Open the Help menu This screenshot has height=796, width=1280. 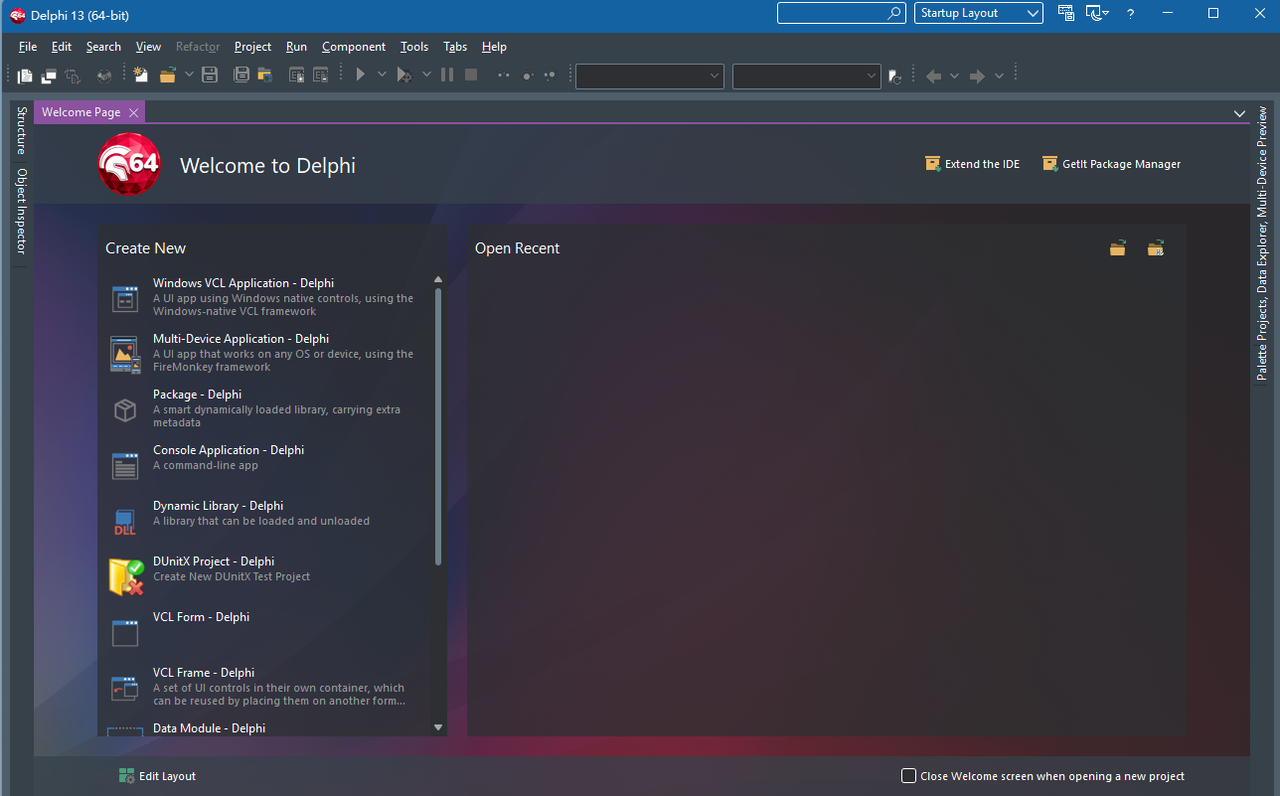(494, 47)
